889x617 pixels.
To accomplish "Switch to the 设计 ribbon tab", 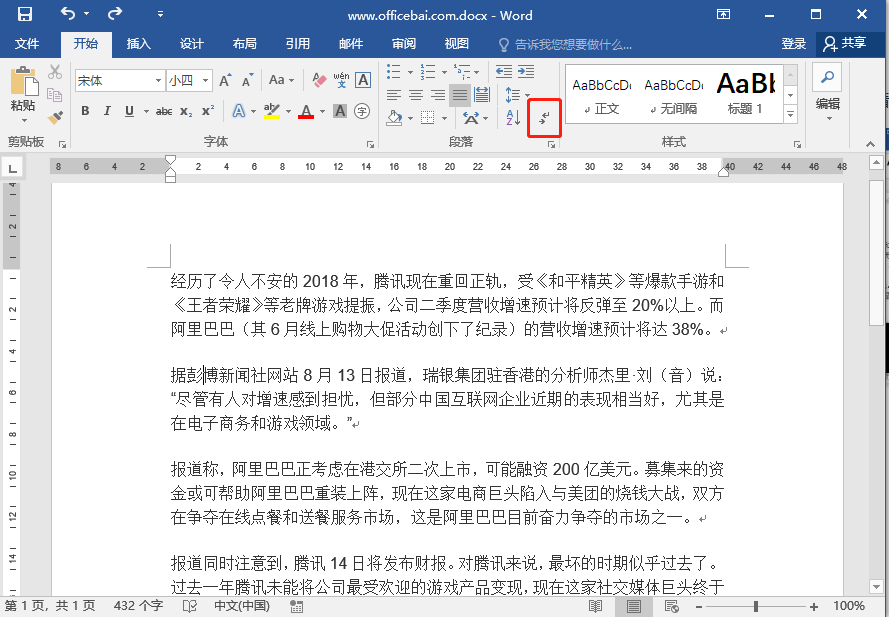I will click(x=192, y=44).
